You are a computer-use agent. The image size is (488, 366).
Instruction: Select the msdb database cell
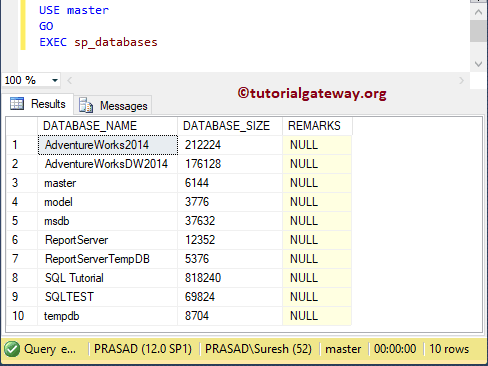point(108,221)
